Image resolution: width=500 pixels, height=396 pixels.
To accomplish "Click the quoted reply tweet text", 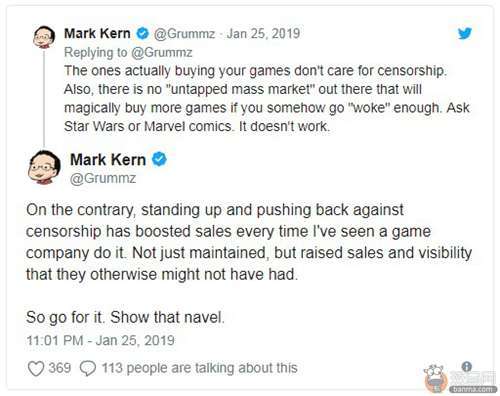I will pos(267,99).
